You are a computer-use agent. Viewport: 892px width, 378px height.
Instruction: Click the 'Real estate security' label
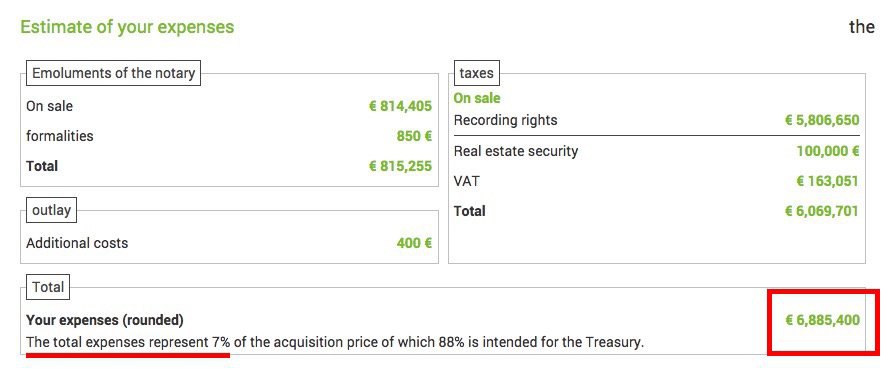(x=516, y=151)
